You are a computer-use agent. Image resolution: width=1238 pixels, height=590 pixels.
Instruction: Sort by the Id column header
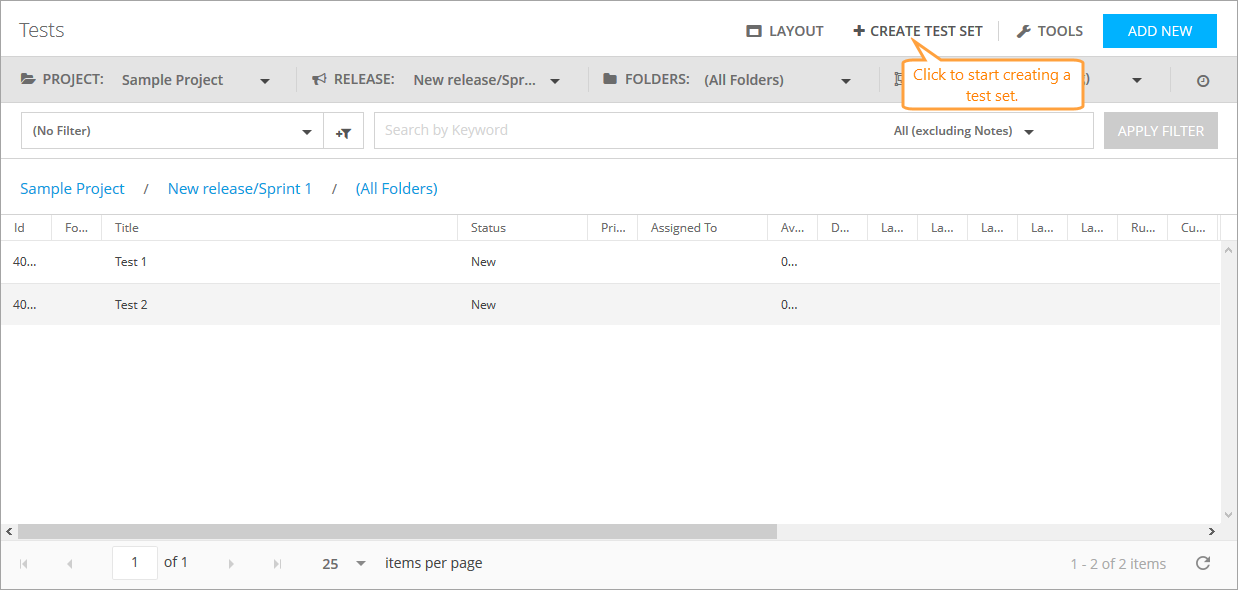(x=26, y=228)
